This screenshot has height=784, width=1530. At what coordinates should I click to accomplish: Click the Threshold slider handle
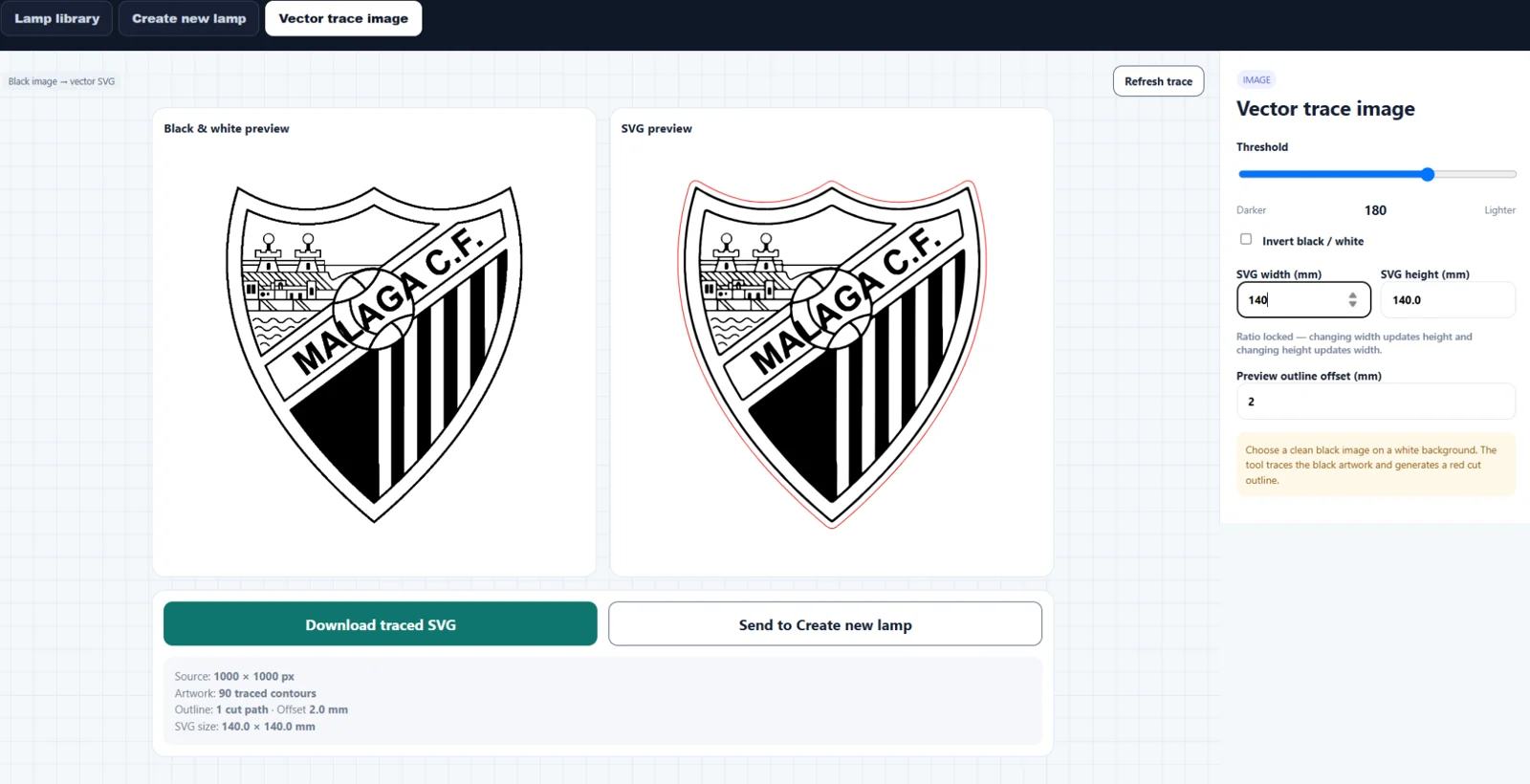(x=1428, y=174)
